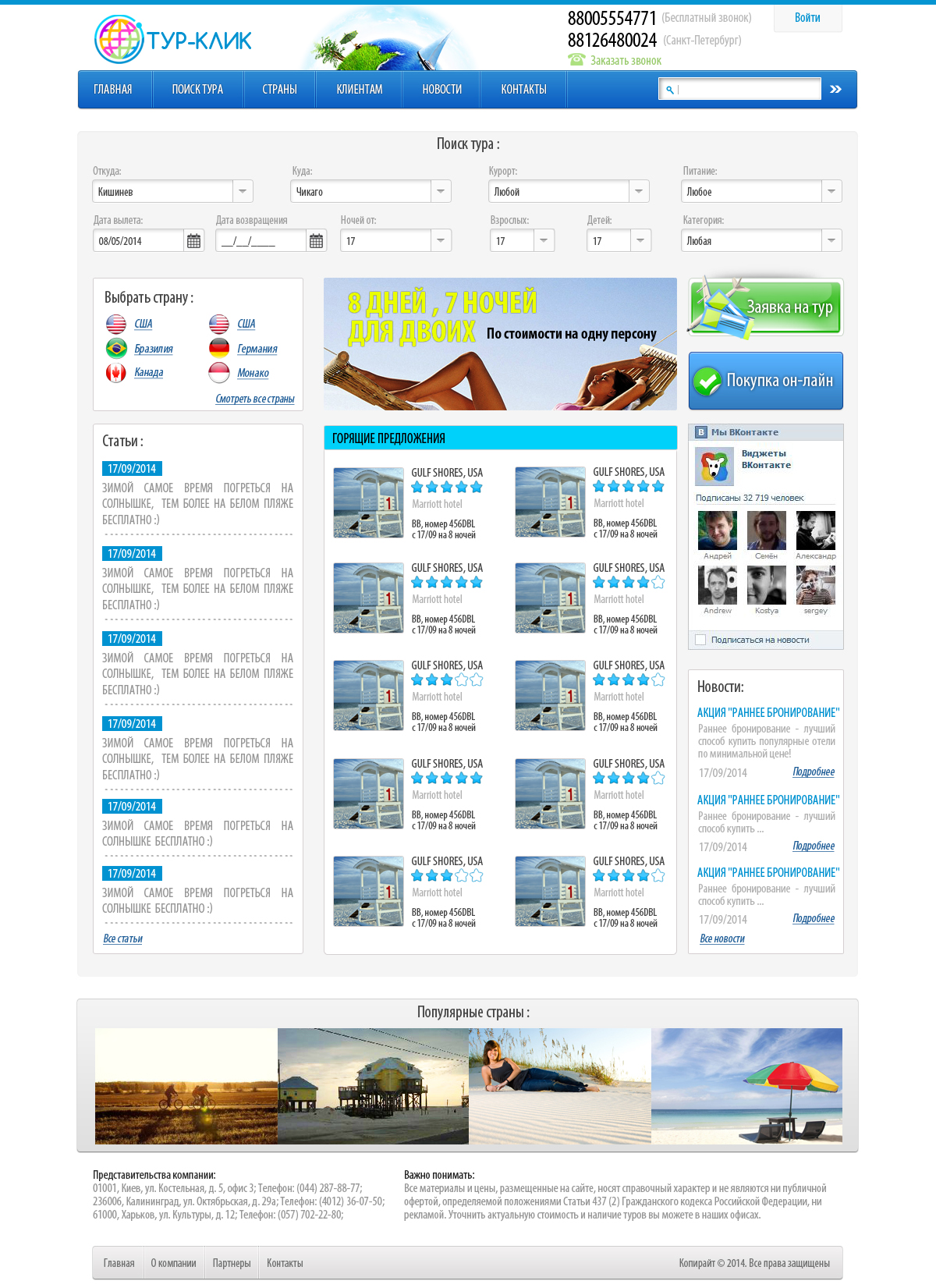
Task: Expand the Куда dropdown showing Чикаго
Action: point(441,191)
